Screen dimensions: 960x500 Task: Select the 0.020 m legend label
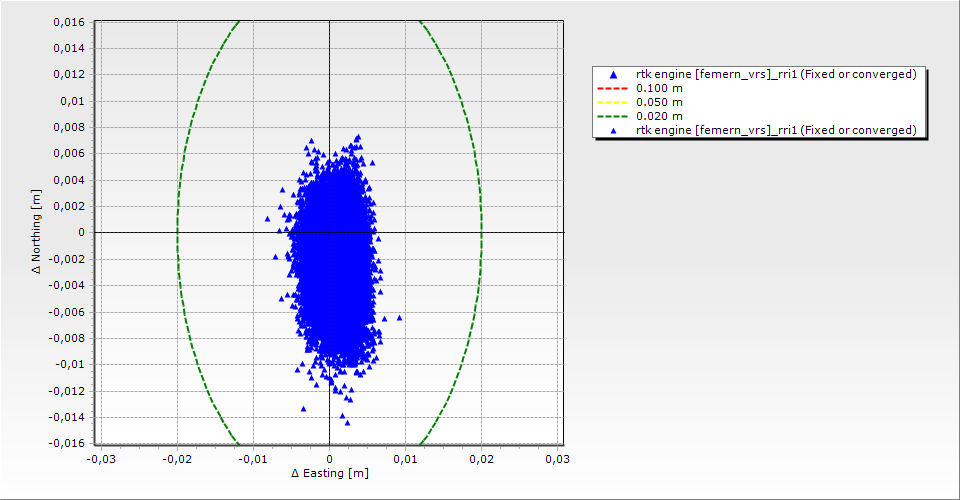660,116
